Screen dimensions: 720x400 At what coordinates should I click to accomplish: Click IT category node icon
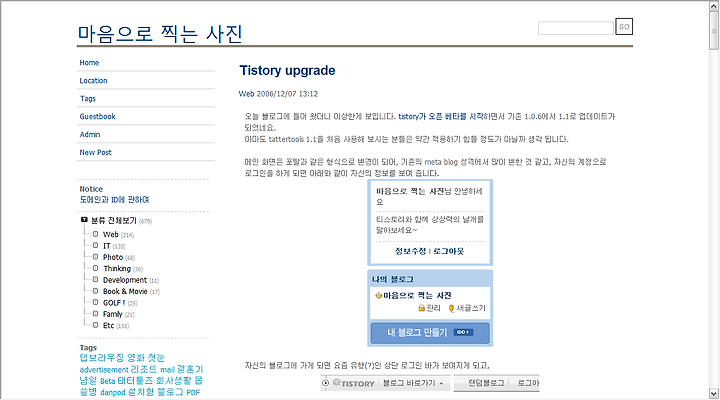coord(96,245)
